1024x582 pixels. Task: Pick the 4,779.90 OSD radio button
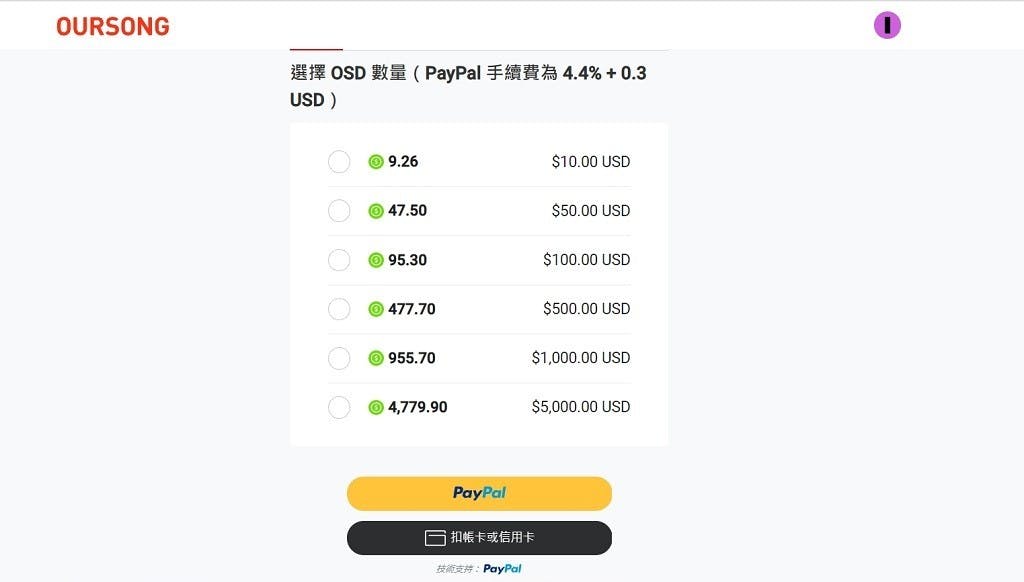tap(339, 407)
